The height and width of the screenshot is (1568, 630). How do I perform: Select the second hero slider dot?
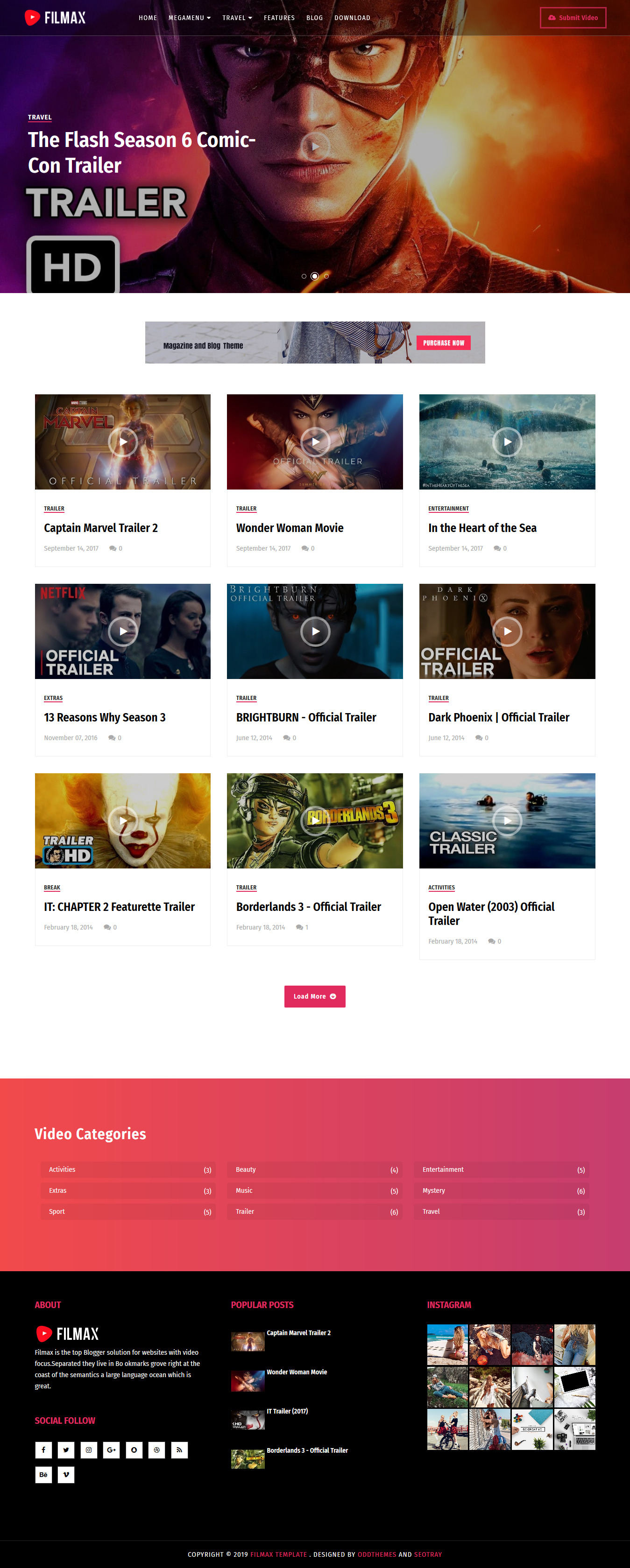(x=315, y=276)
